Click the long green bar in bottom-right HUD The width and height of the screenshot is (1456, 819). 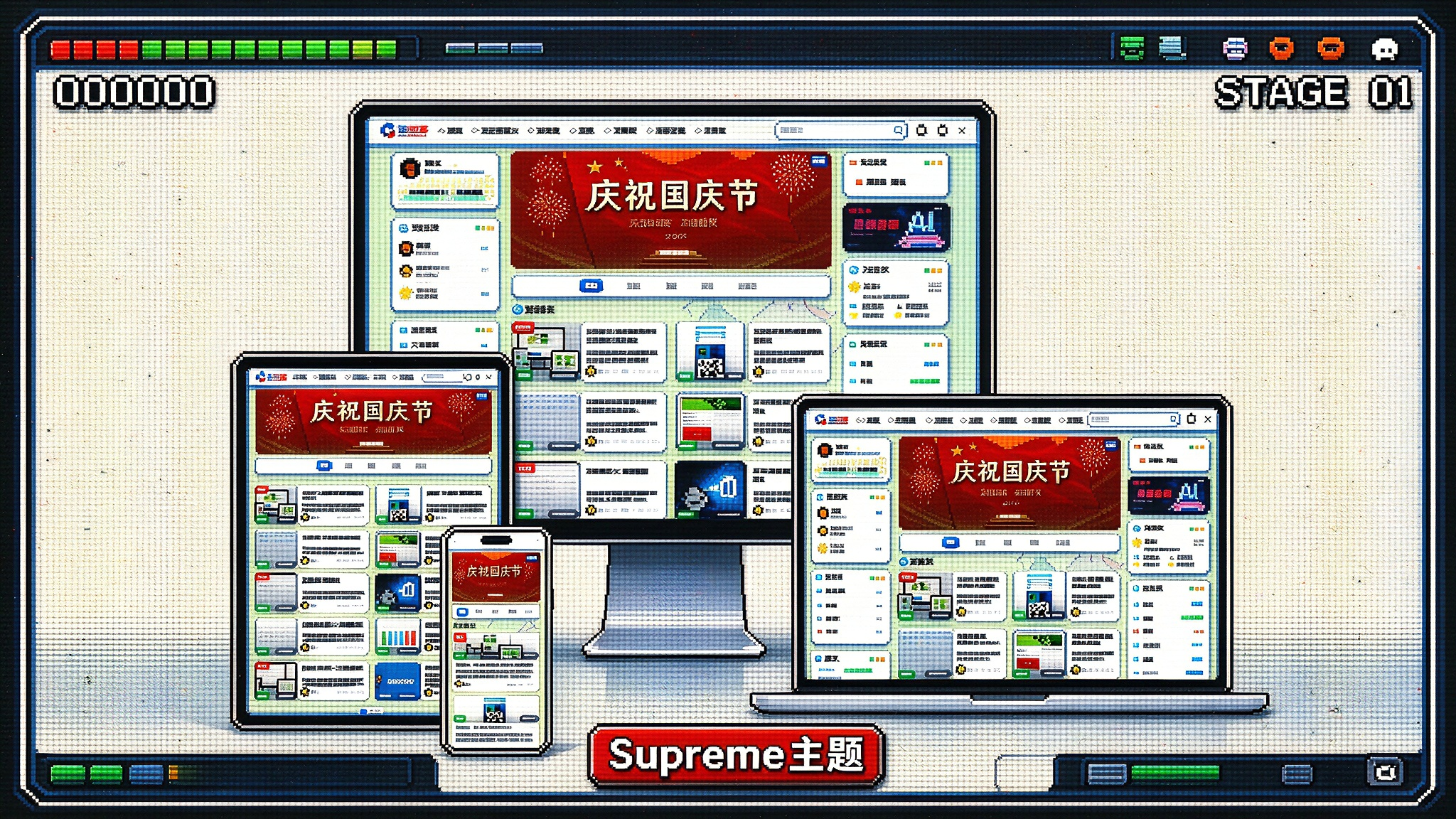(x=1174, y=773)
